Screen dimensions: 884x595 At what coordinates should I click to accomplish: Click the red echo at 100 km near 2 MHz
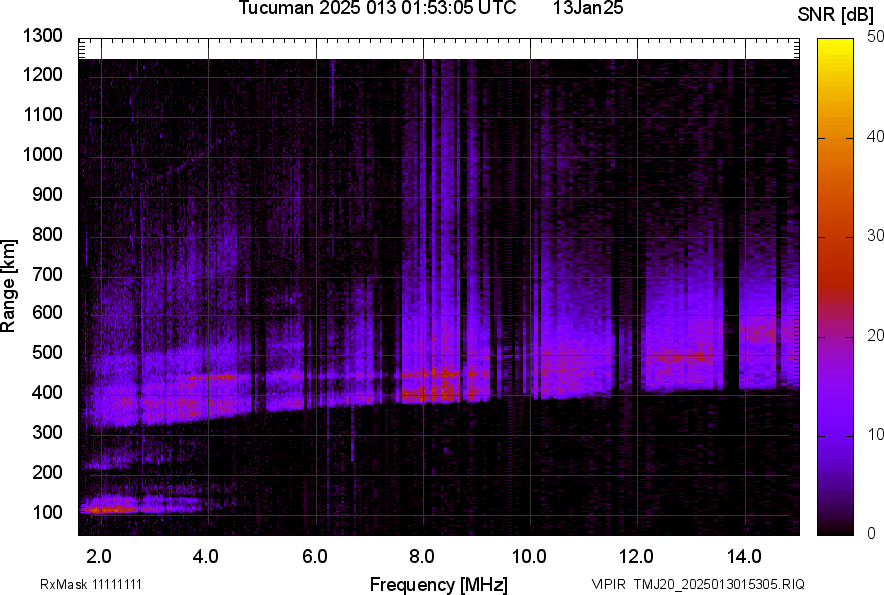point(108,509)
